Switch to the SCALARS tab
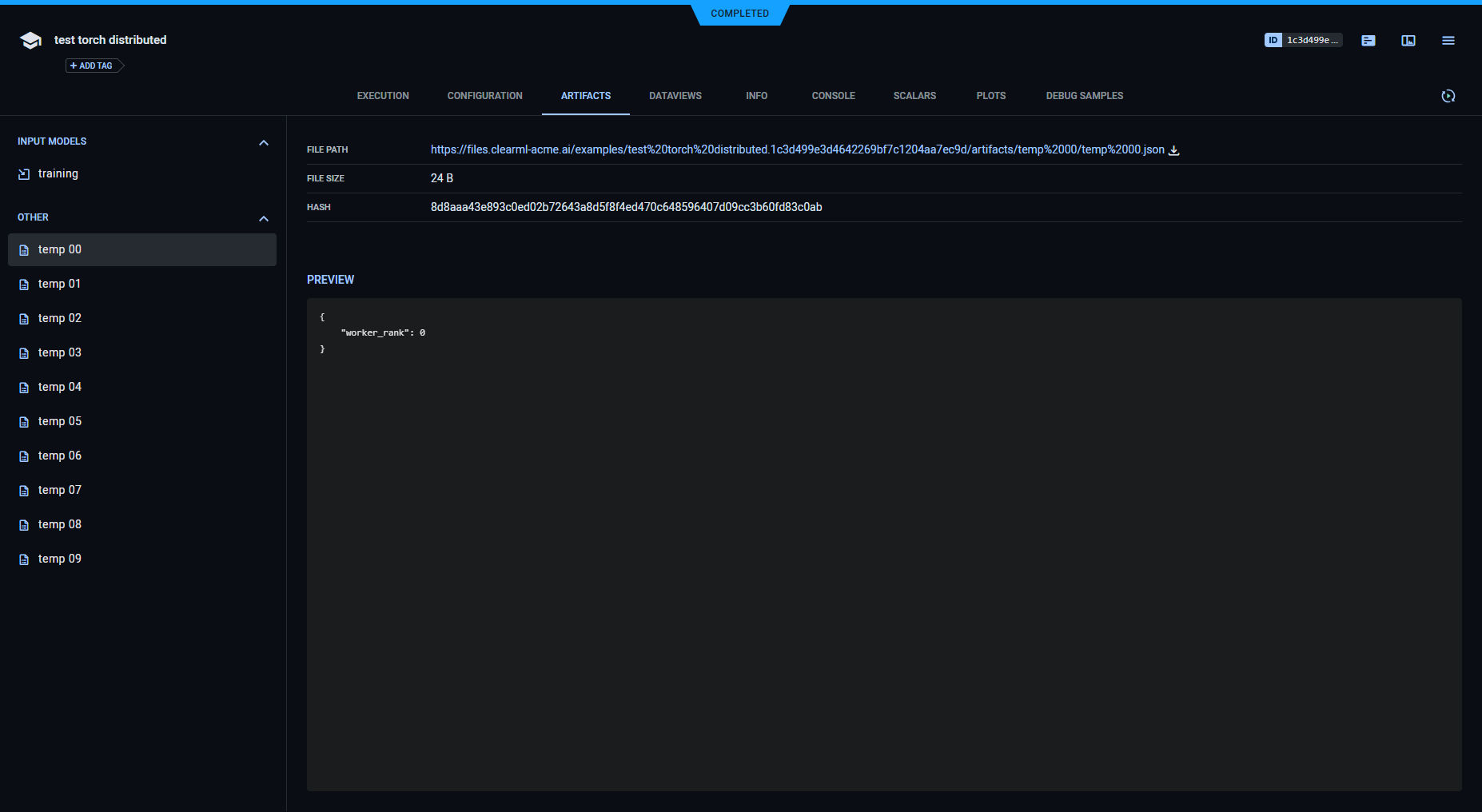 pos(914,96)
